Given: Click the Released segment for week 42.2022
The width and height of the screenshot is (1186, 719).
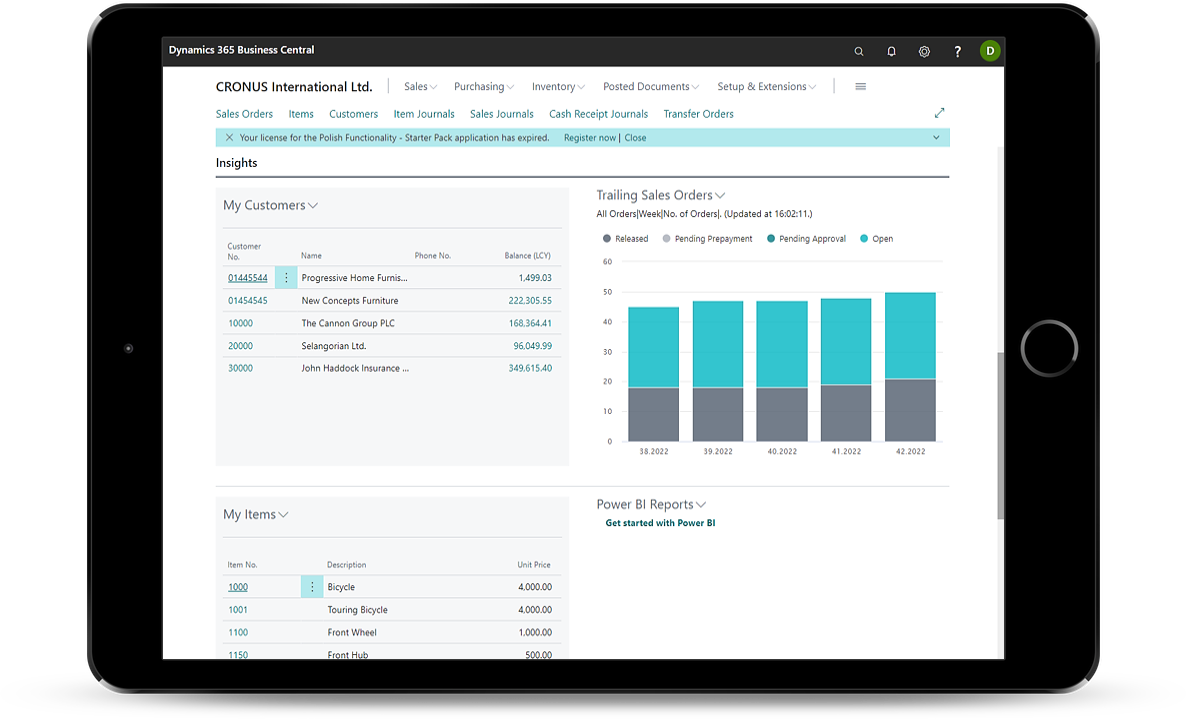Looking at the screenshot, I should pos(910,410).
